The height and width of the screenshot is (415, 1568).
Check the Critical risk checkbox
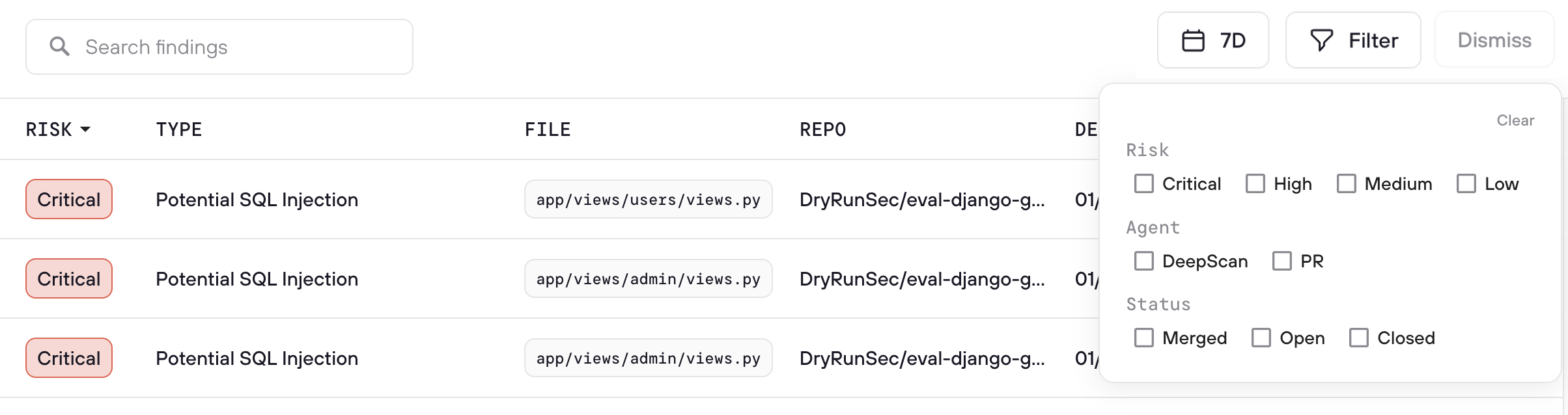point(1143,183)
